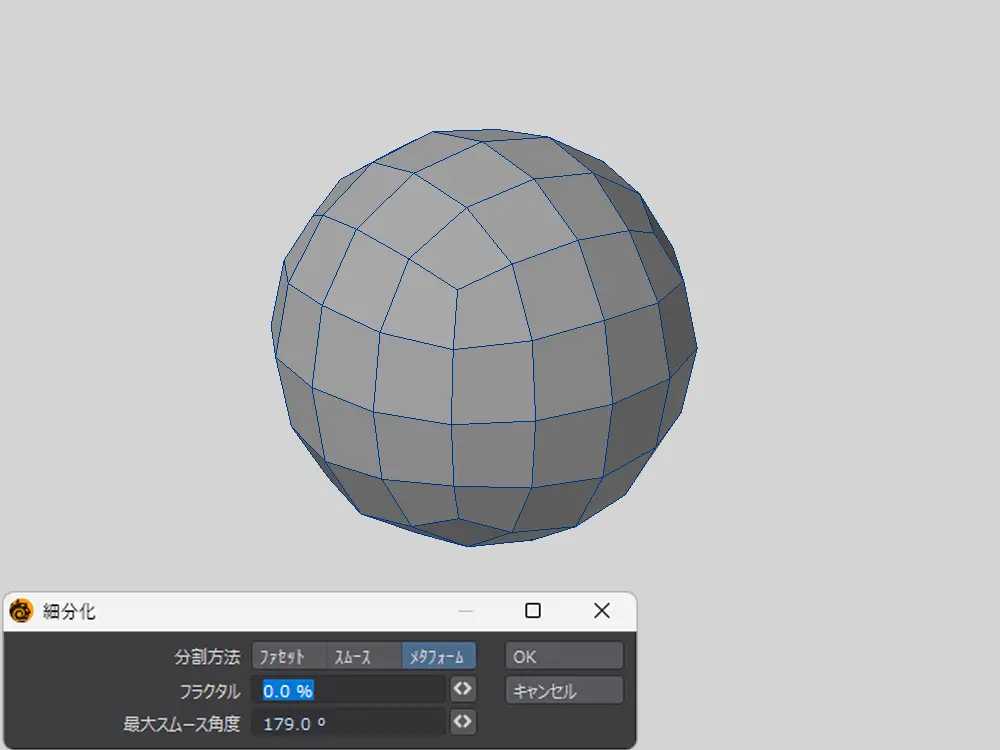Screen dimensions: 1000x750
Task: Click the フラクタル label text
Action: pyautogui.click(x=209, y=690)
